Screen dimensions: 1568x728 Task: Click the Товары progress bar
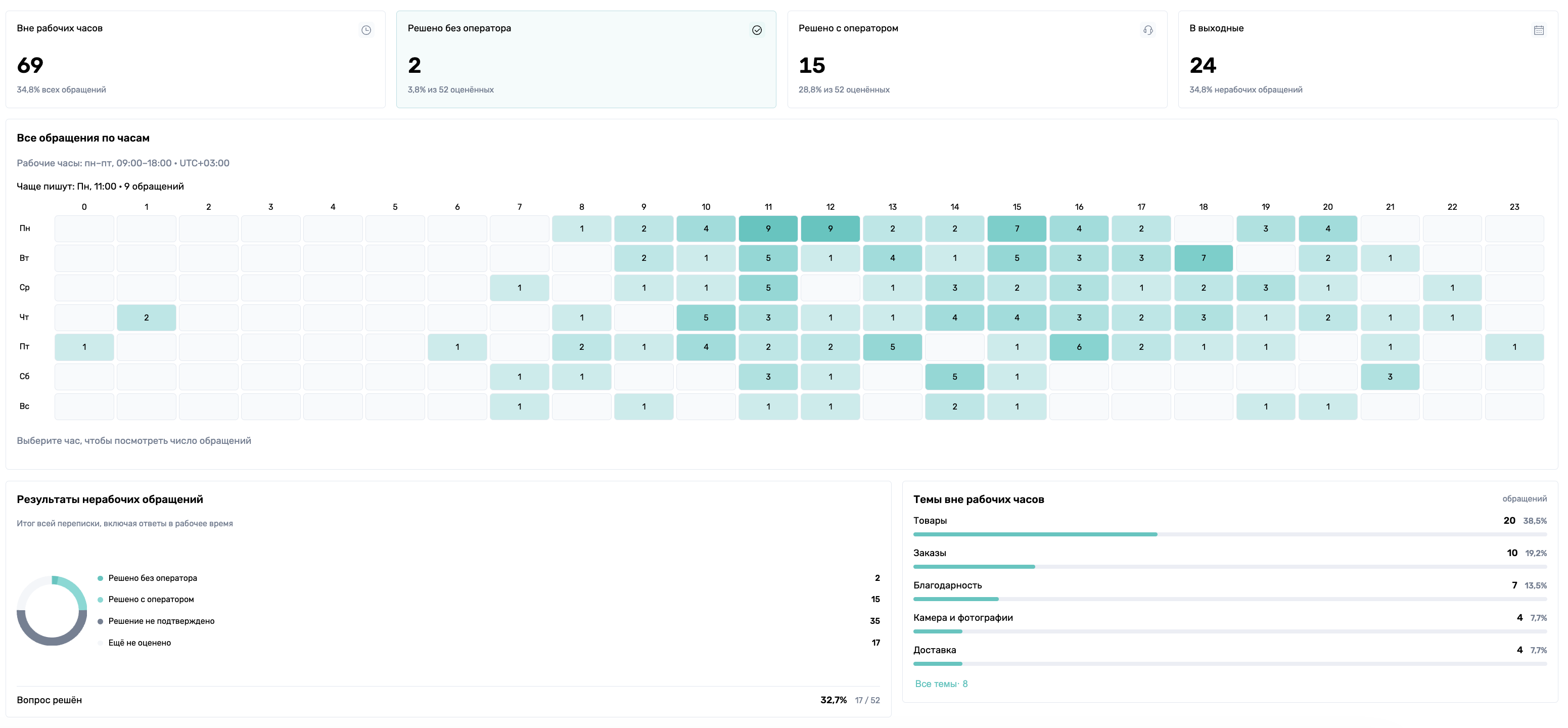point(1229,534)
